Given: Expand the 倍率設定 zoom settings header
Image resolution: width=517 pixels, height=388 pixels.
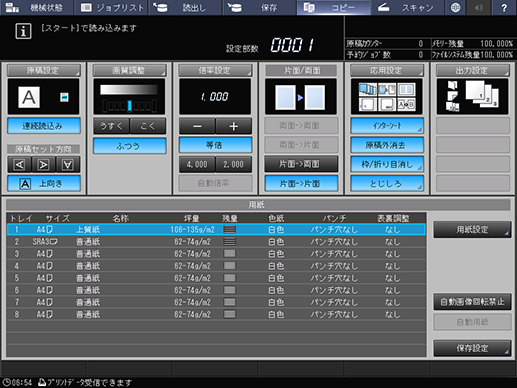Looking at the screenshot, I should [215, 70].
